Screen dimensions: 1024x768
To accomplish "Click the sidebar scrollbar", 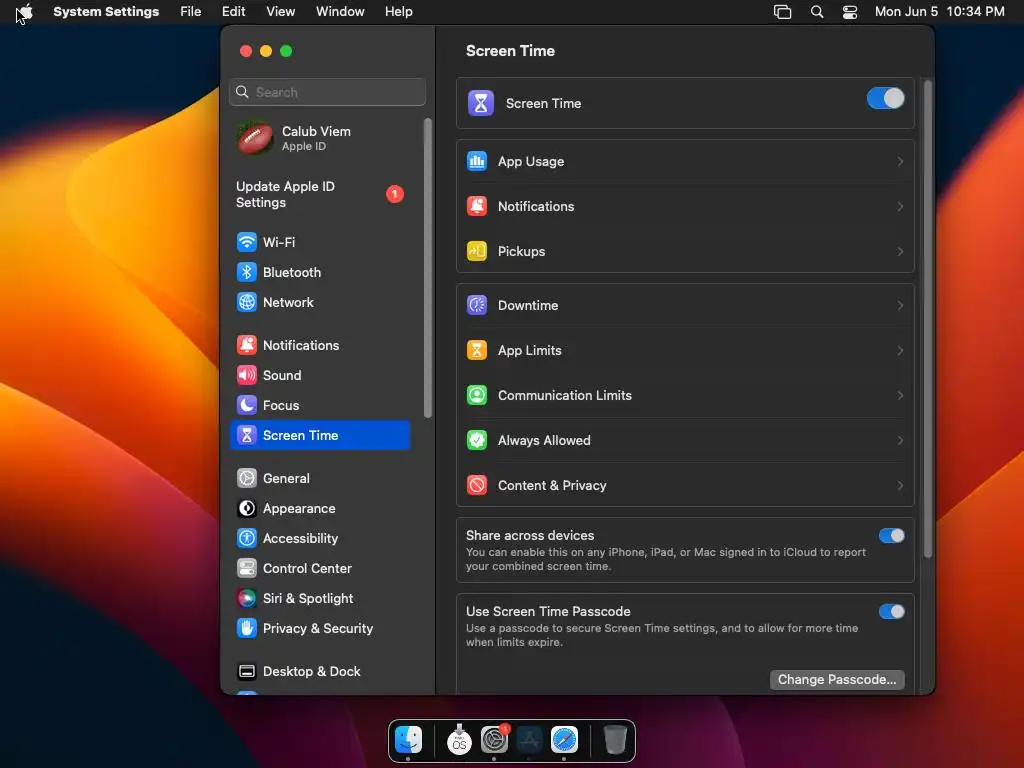I will 428,268.
